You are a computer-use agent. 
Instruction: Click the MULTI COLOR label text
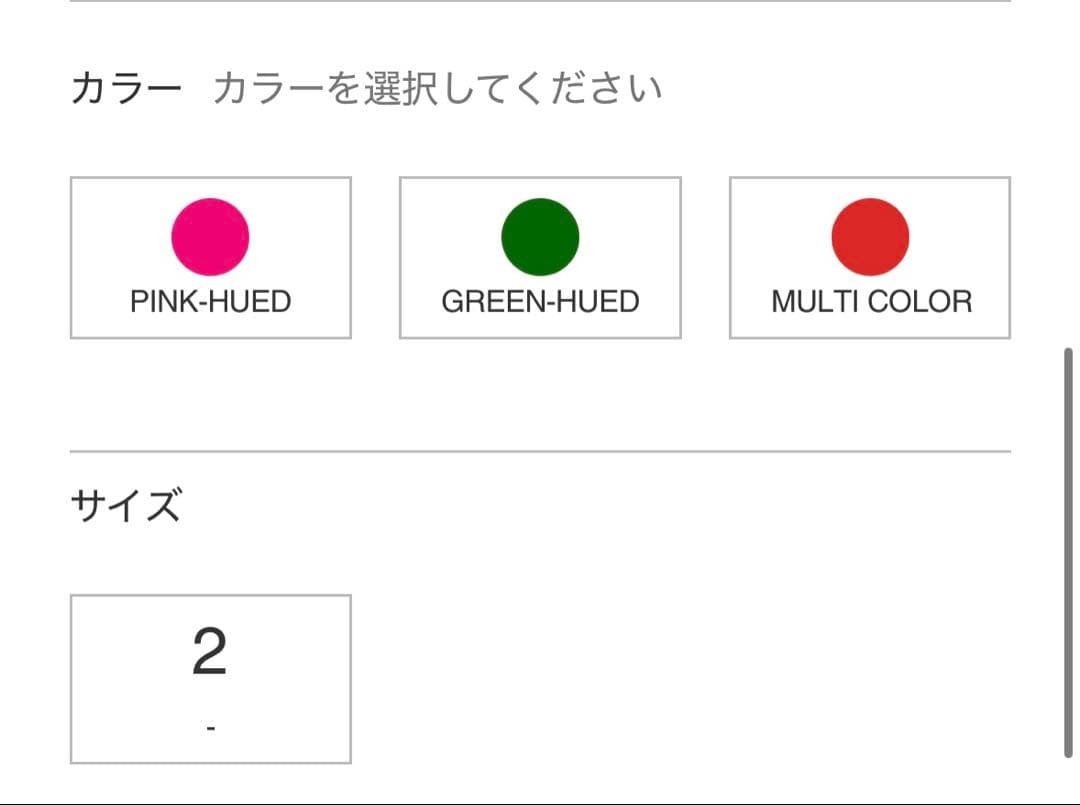click(x=869, y=300)
